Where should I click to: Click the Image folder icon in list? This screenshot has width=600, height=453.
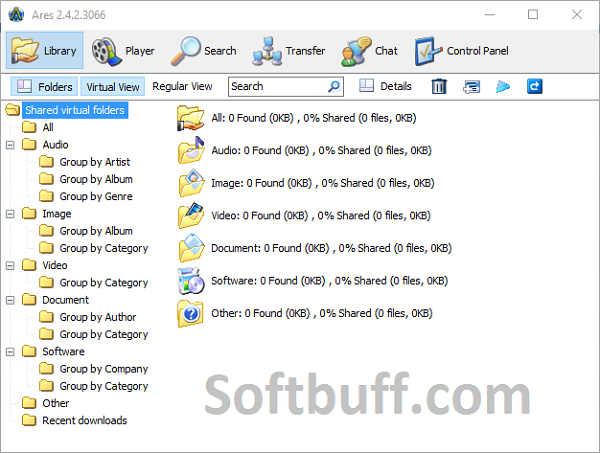pos(191,183)
